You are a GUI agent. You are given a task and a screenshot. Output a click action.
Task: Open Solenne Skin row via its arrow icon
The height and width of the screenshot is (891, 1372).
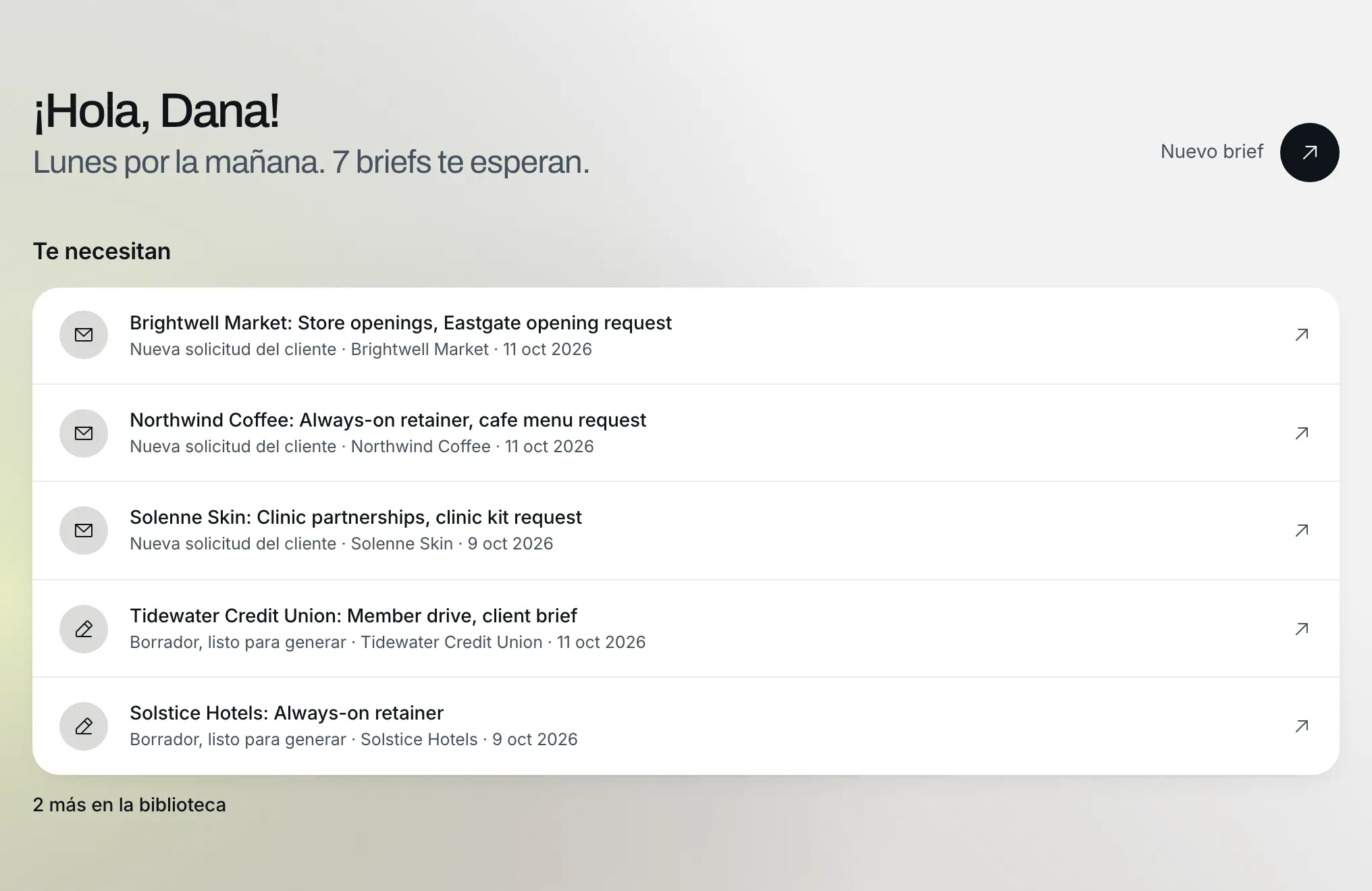point(1302,531)
